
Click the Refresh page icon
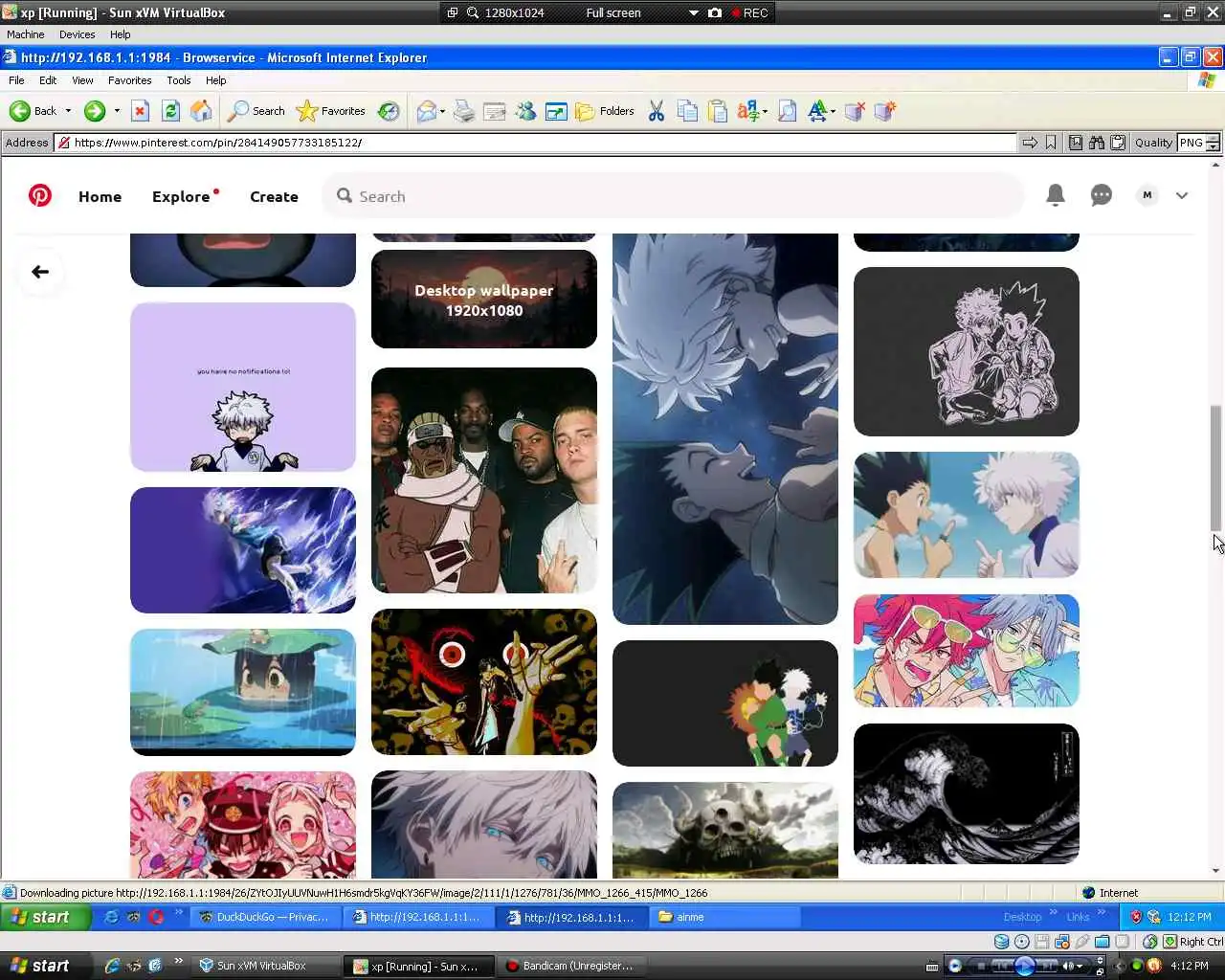click(170, 111)
